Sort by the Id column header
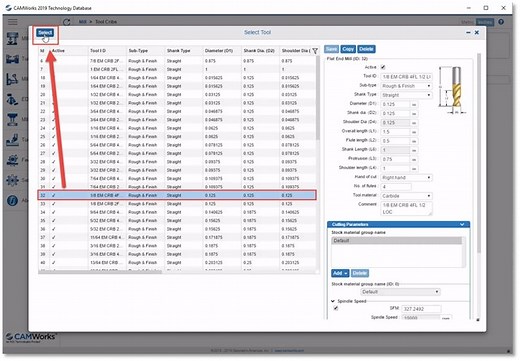Image resolution: width=520 pixels, height=361 pixels. (44, 51)
